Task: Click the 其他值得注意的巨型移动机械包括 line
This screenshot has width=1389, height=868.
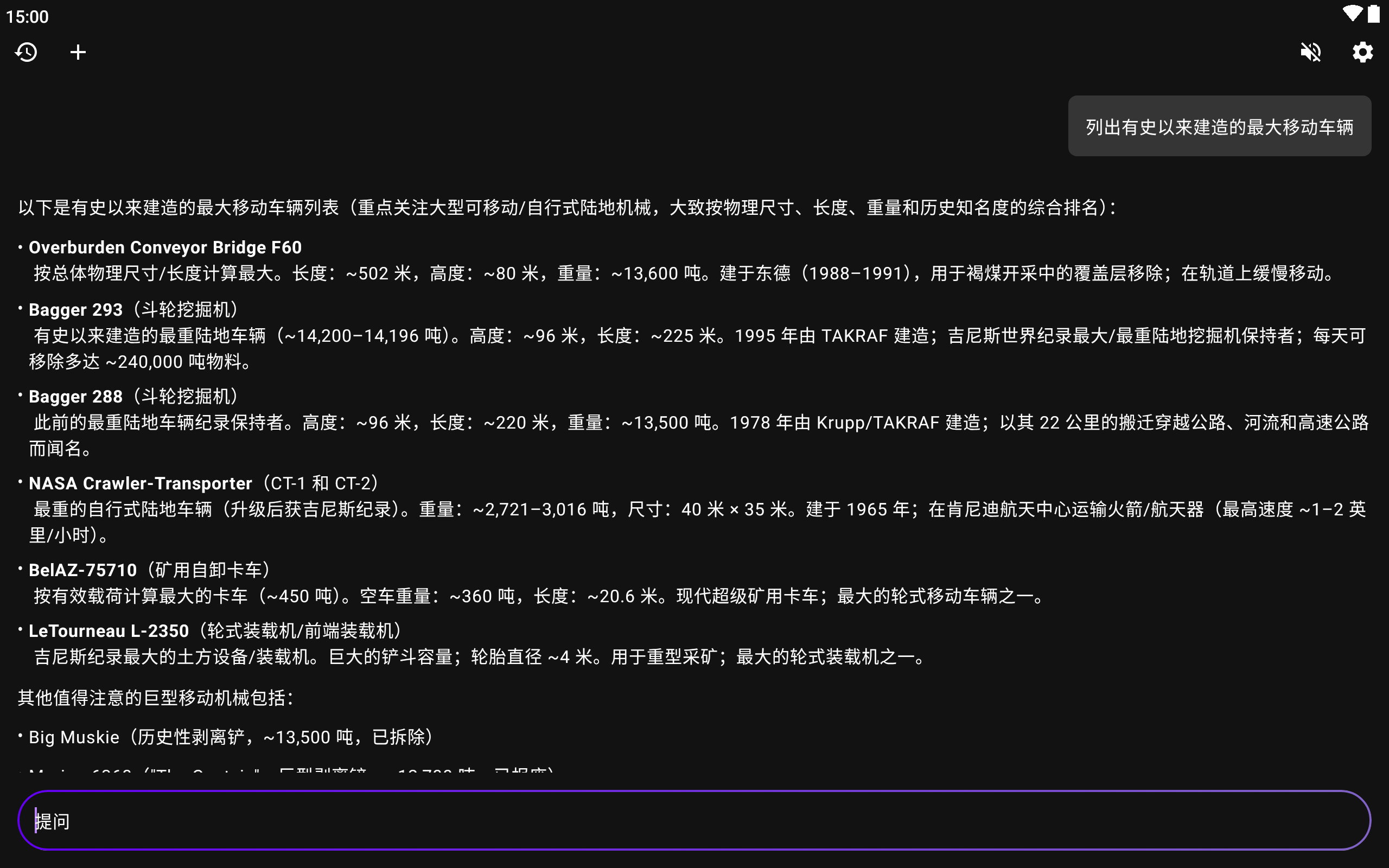Action: [156, 698]
